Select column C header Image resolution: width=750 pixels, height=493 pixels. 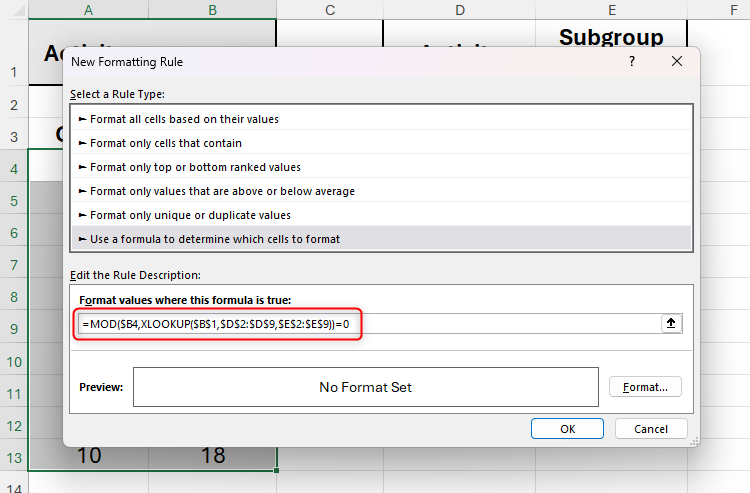tap(329, 9)
